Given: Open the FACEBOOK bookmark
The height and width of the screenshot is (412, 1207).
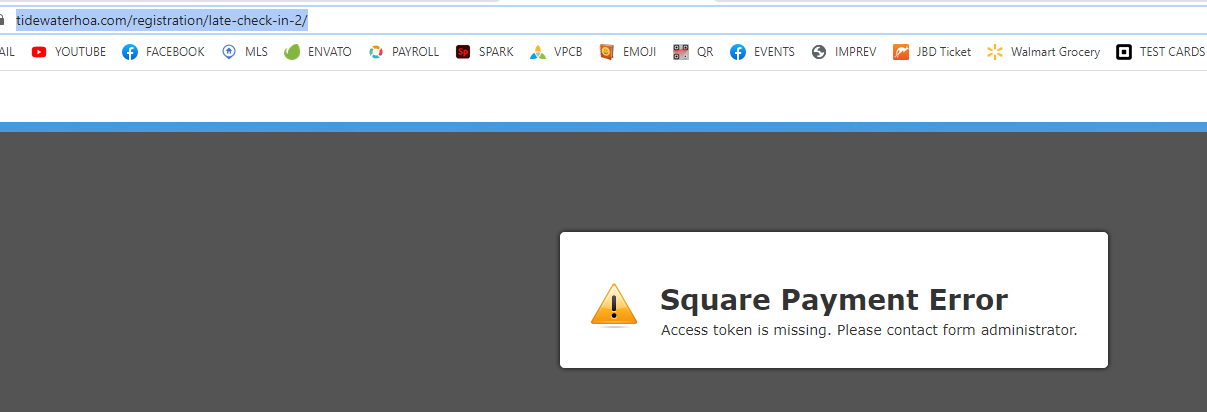Looking at the screenshot, I should tap(163, 52).
